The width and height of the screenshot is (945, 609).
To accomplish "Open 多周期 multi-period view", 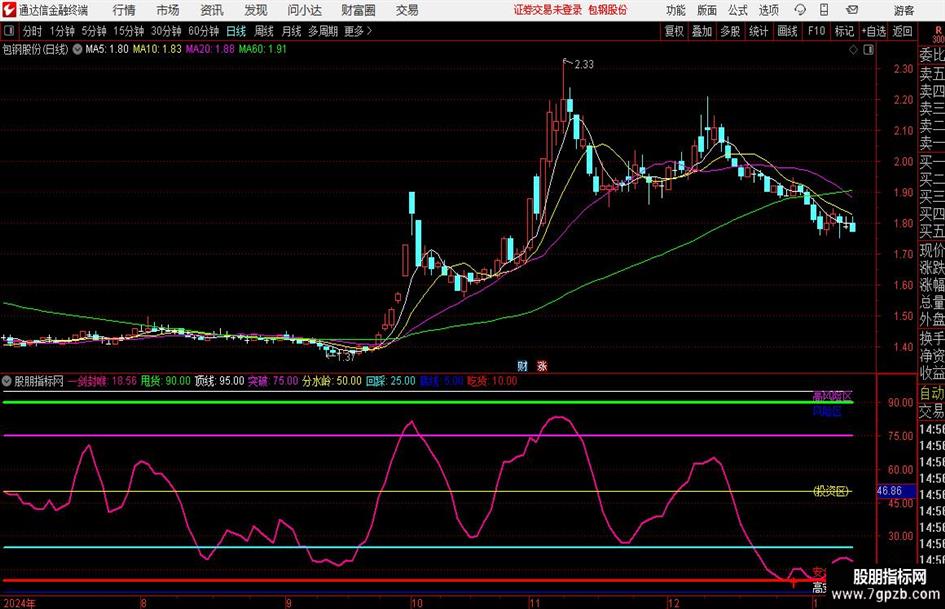I will (323, 31).
